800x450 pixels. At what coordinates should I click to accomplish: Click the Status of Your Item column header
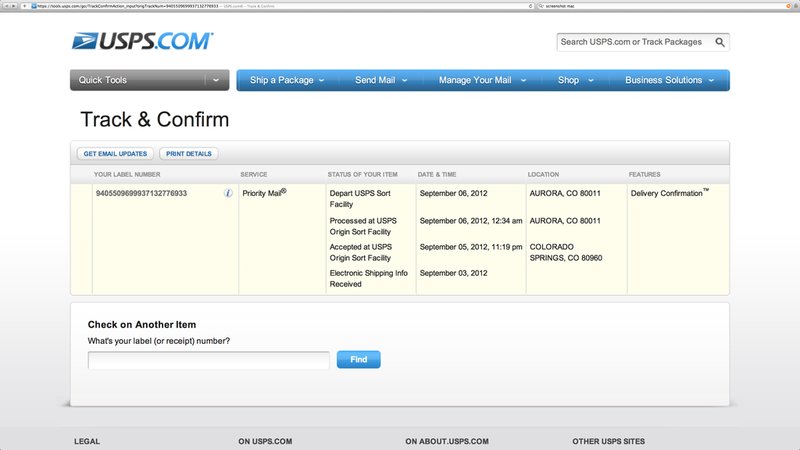click(x=362, y=174)
